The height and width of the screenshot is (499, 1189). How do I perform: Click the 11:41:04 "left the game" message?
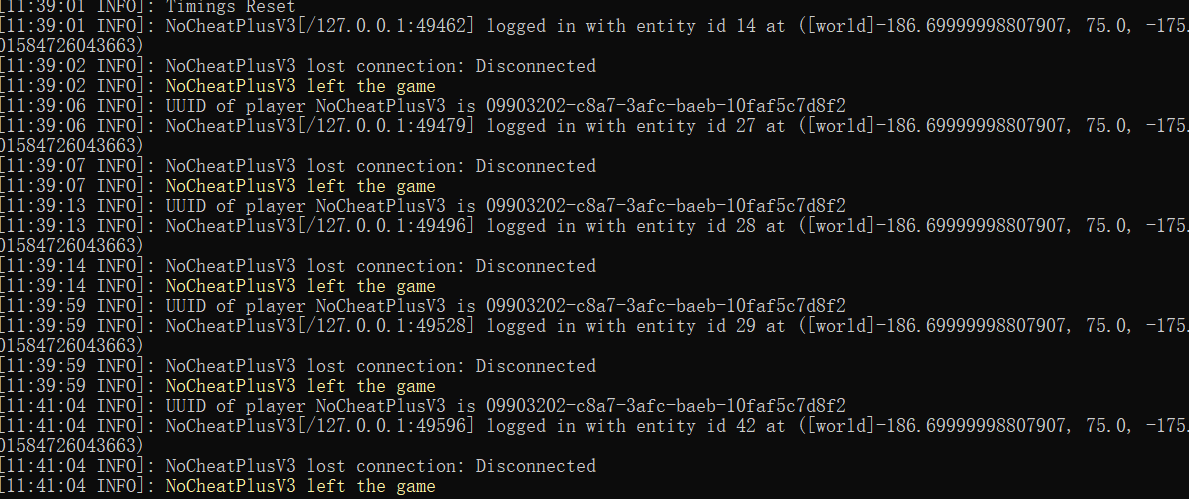(x=300, y=486)
